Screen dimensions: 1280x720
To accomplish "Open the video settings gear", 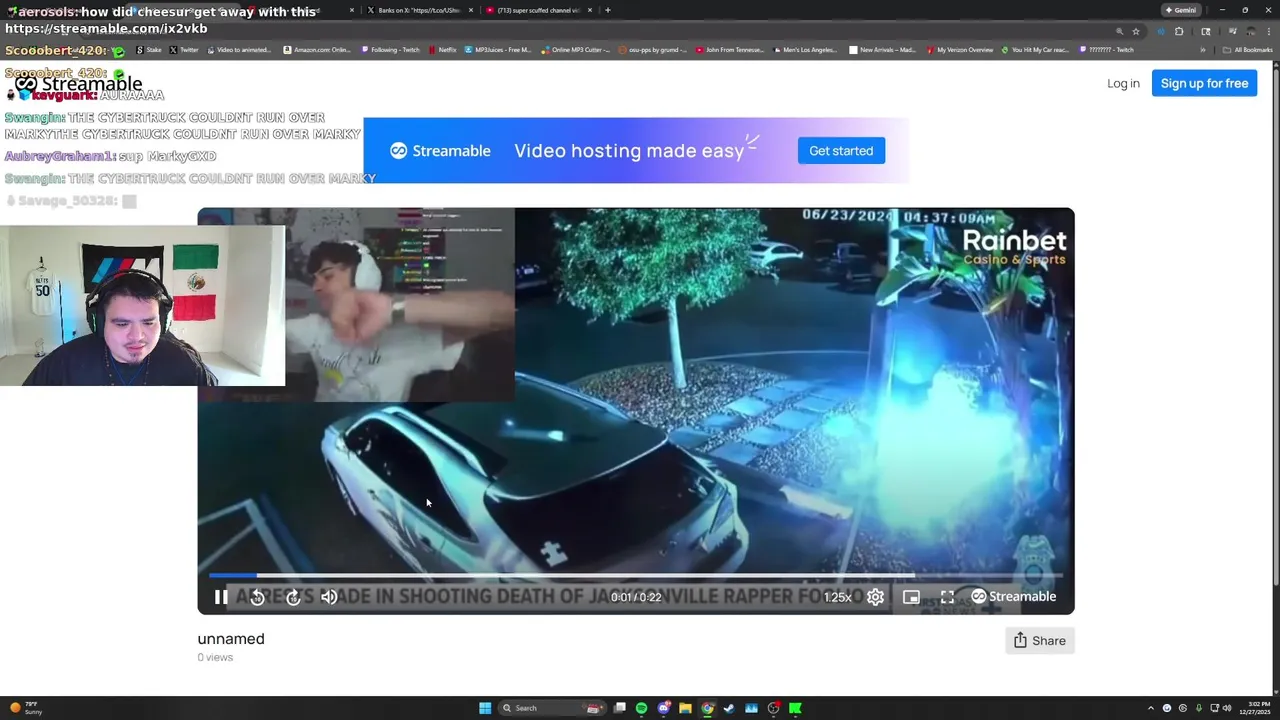I will click(x=875, y=597).
